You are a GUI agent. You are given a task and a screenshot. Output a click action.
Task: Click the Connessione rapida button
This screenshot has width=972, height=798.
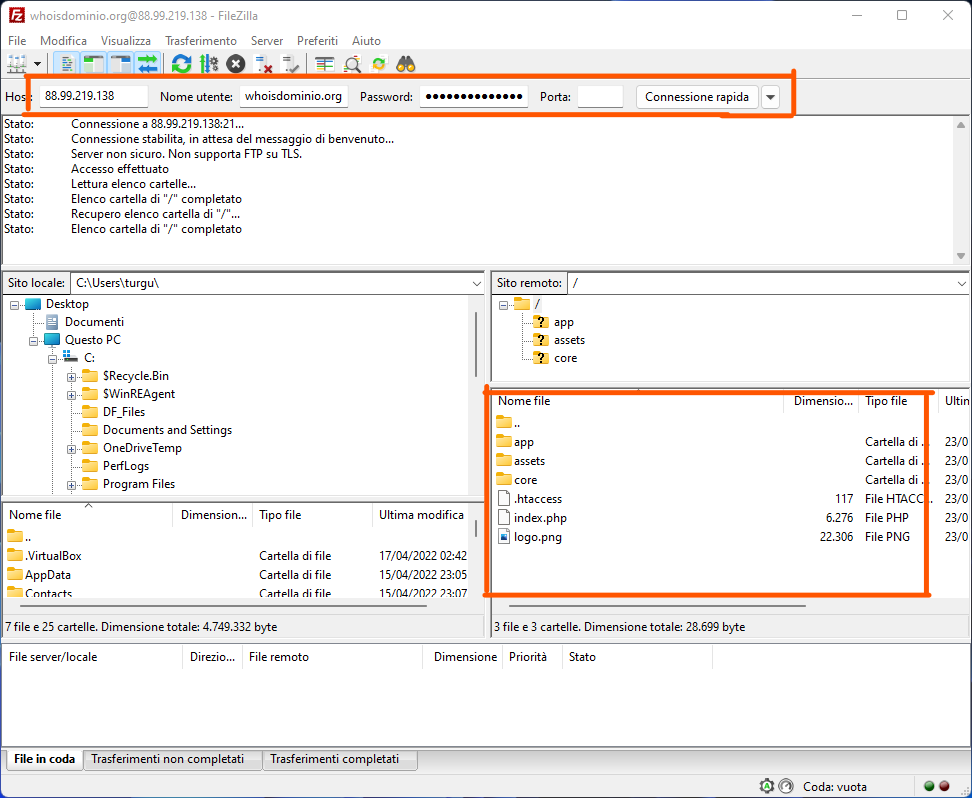point(696,97)
